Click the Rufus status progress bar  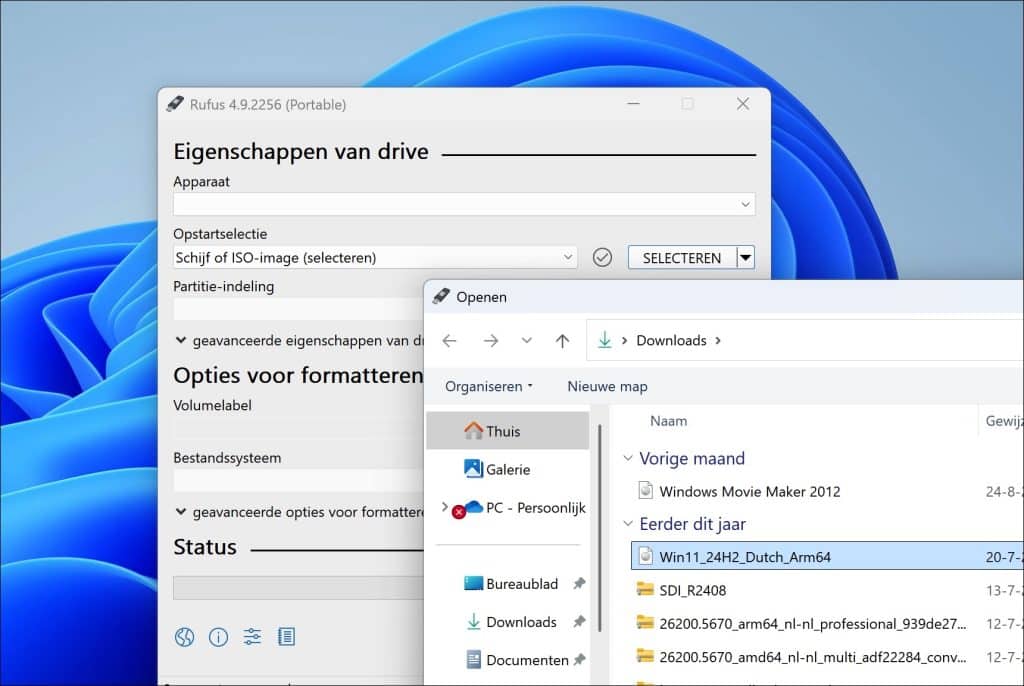298,587
